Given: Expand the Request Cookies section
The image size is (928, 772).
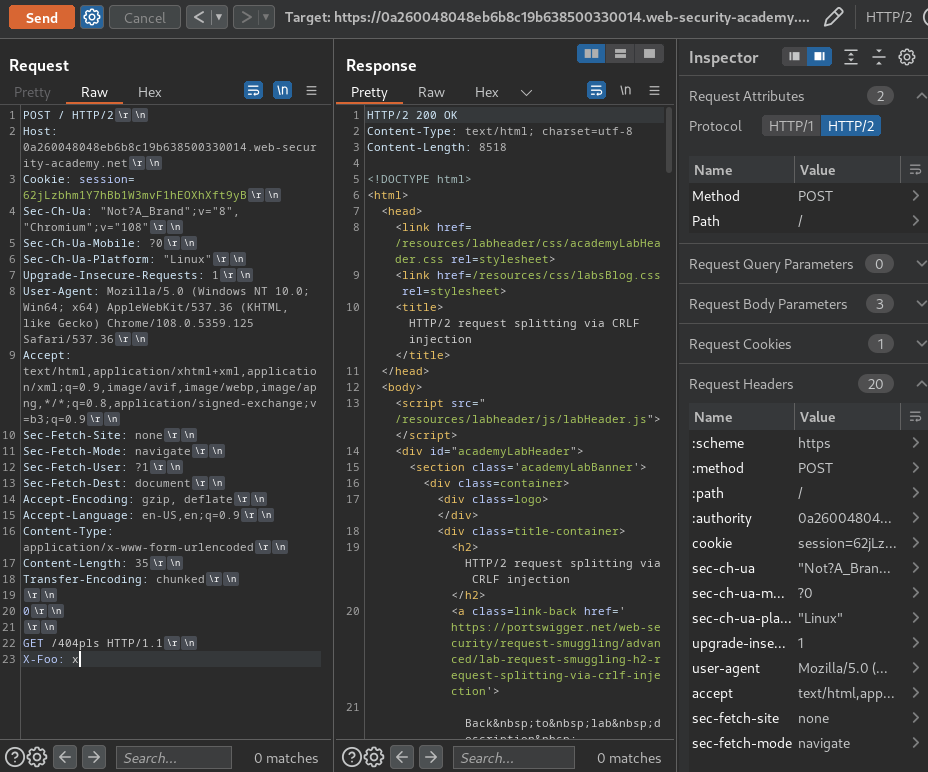Looking at the screenshot, I should coord(920,344).
